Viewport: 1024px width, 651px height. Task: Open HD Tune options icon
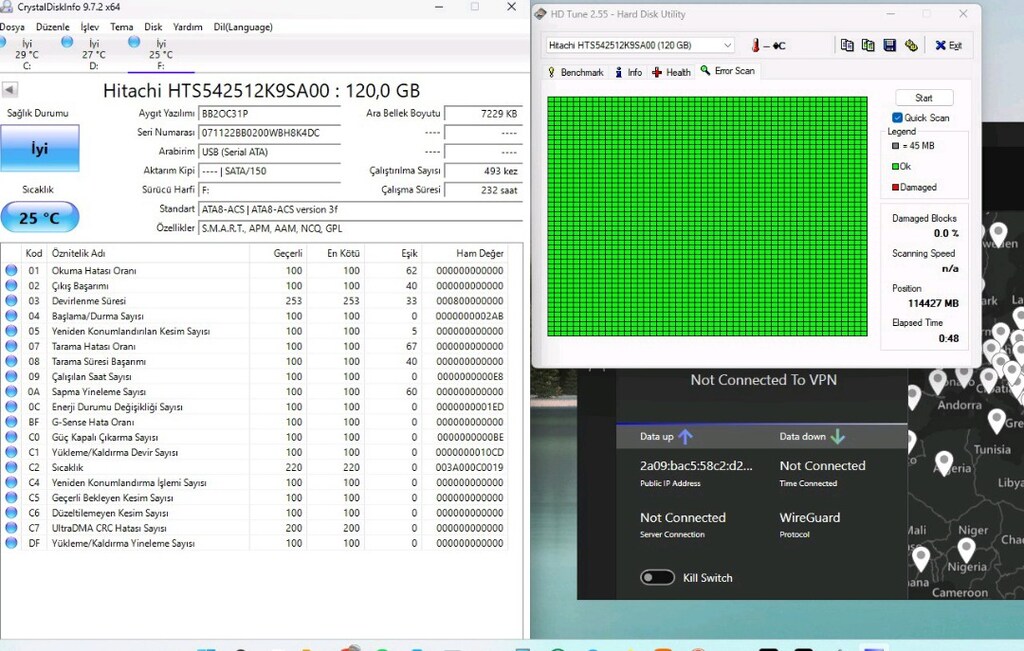click(x=911, y=45)
